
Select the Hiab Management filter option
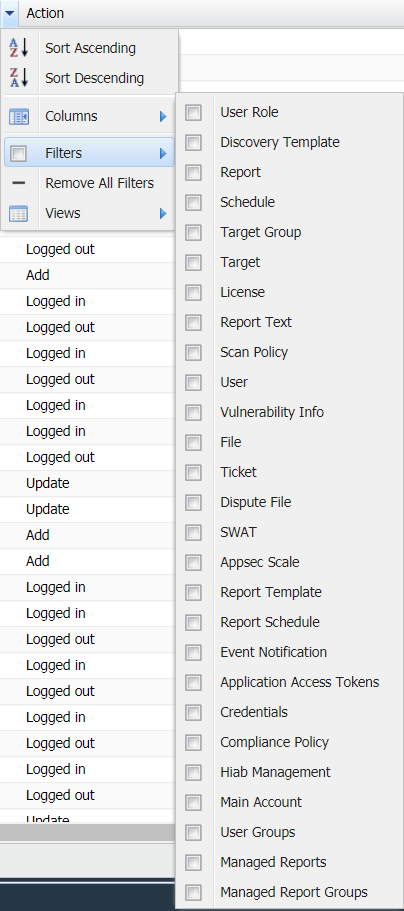tap(275, 772)
